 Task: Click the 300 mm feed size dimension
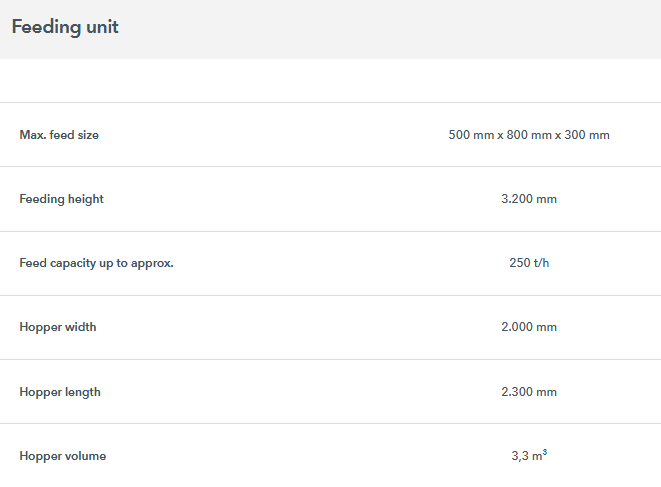[x=590, y=135]
